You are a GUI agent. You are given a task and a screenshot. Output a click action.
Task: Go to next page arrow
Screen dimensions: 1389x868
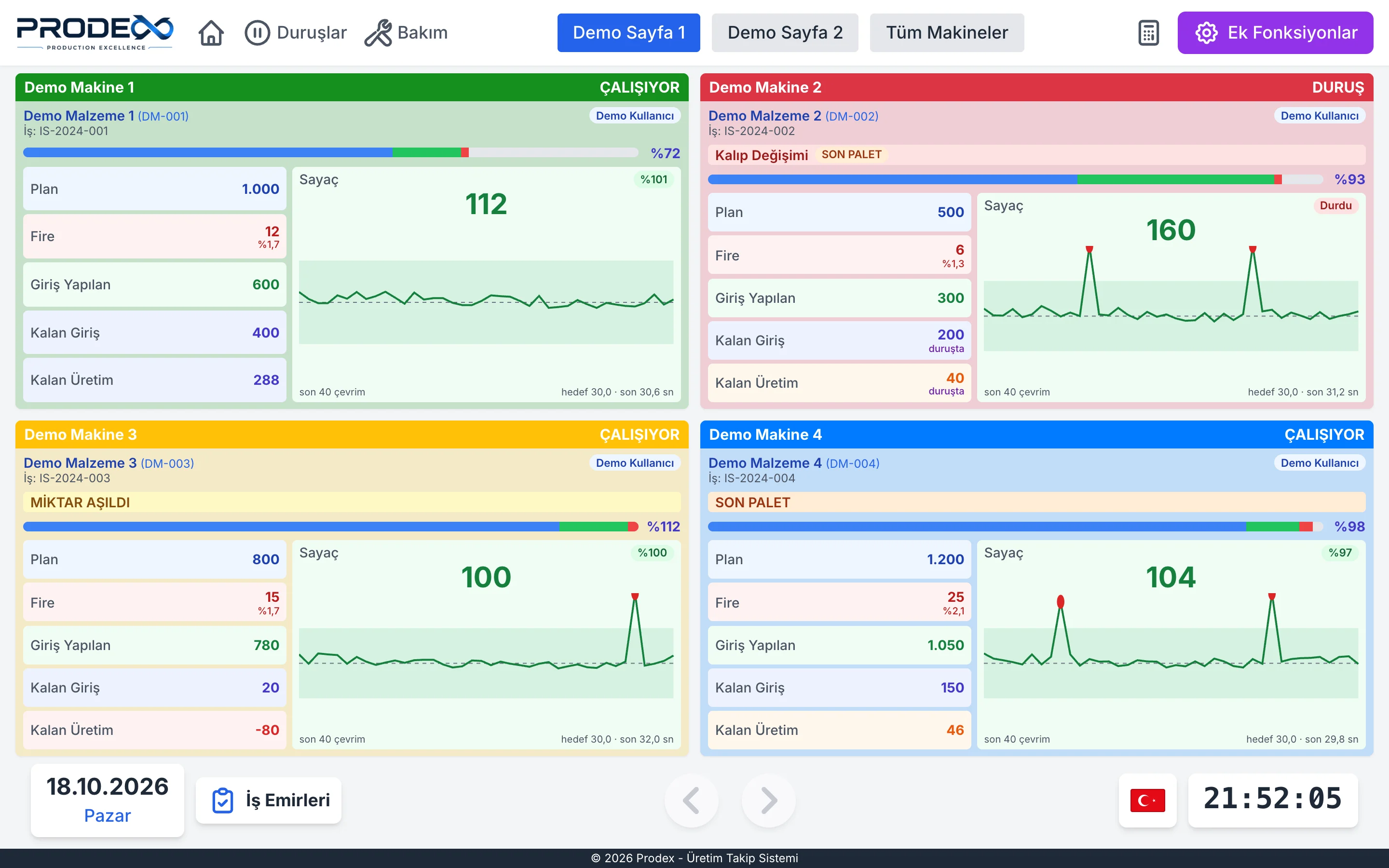point(769,800)
